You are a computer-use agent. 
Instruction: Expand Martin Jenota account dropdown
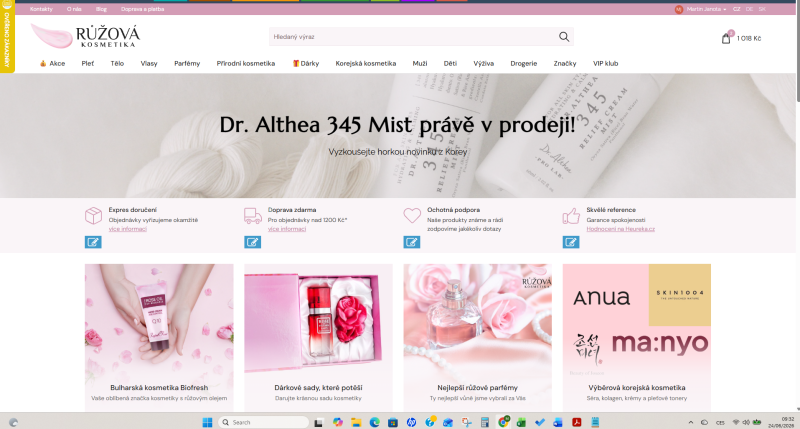tap(707, 9)
